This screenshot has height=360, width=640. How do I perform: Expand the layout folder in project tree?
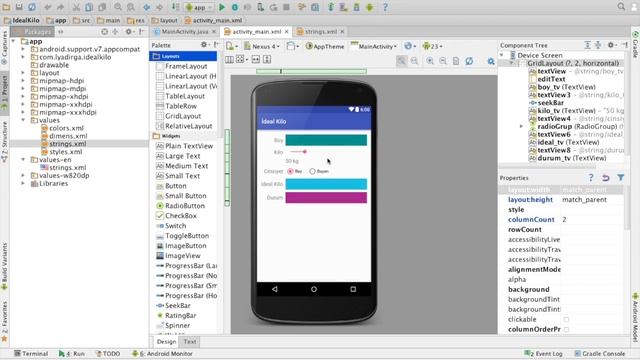point(23,73)
